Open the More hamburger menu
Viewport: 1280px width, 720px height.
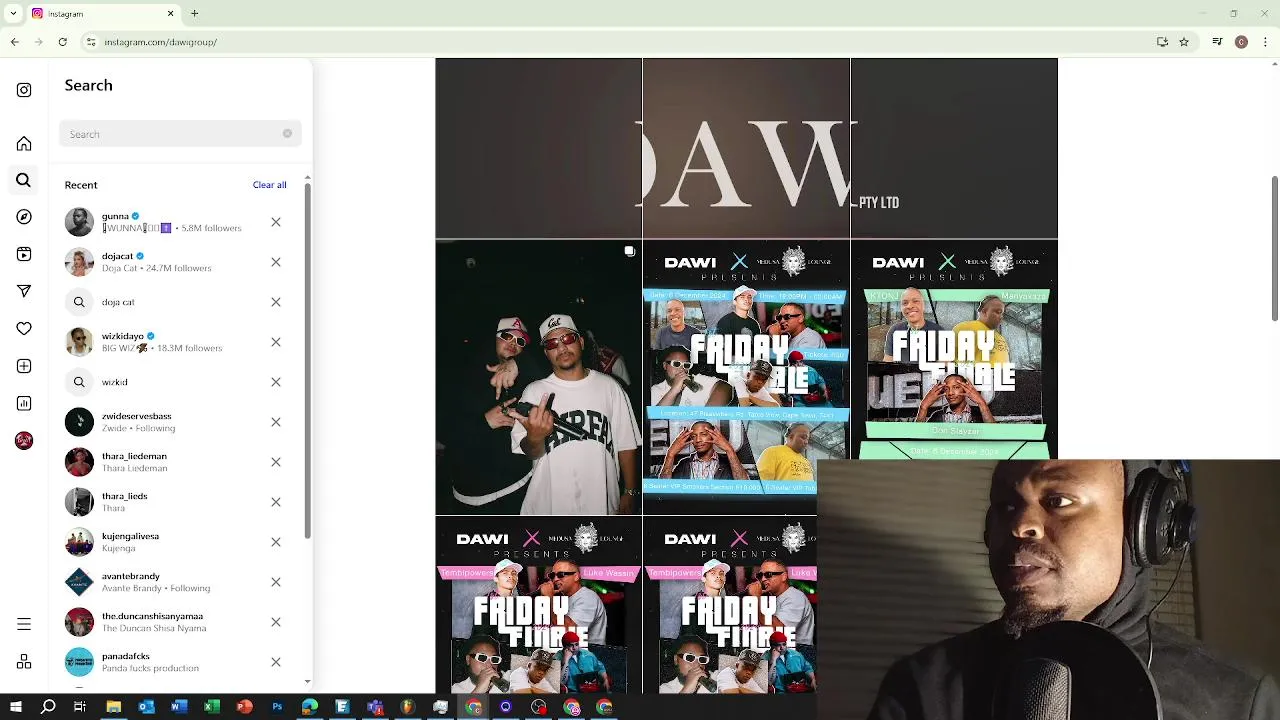point(24,624)
